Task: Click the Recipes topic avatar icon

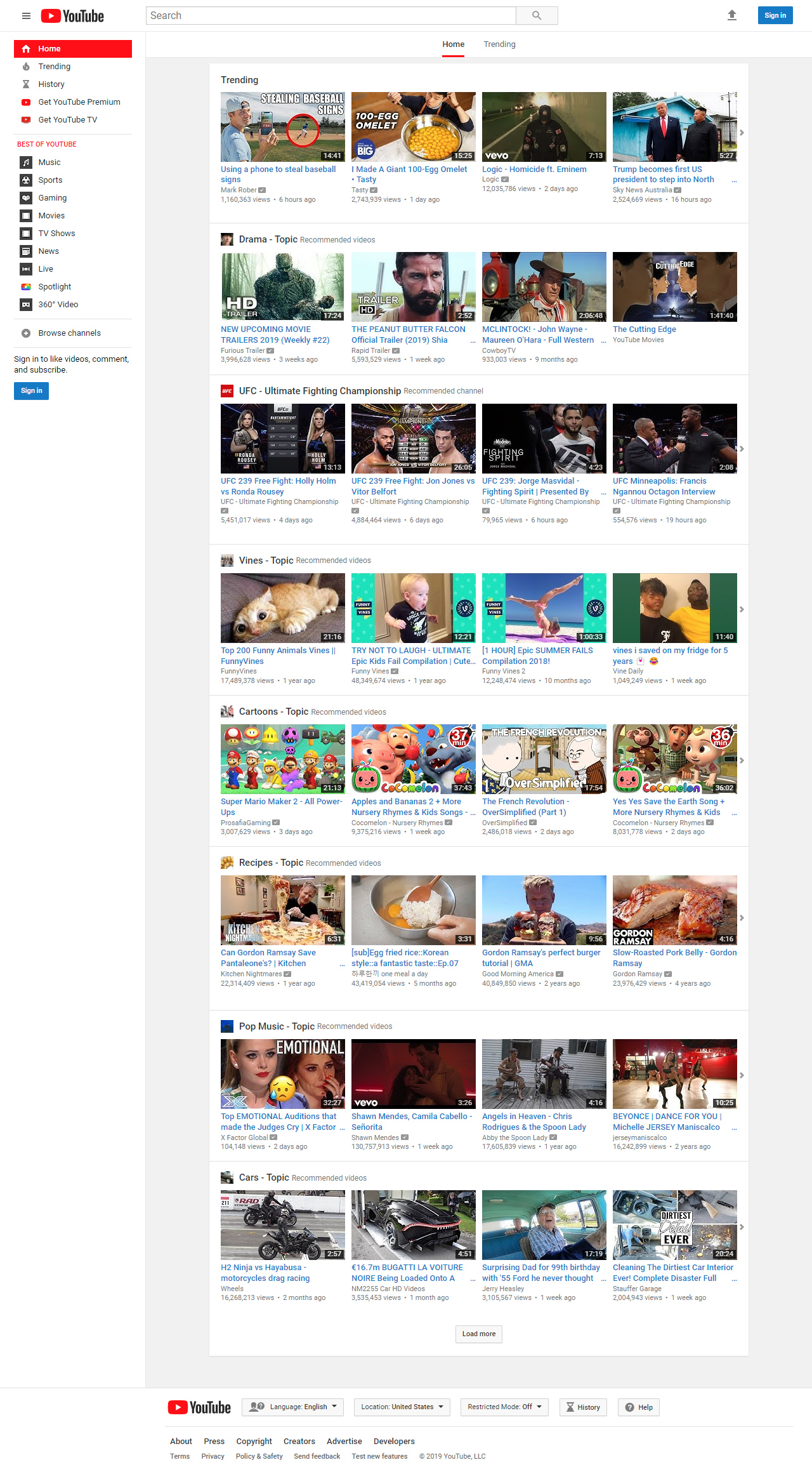Action: [x=227, y=863]
